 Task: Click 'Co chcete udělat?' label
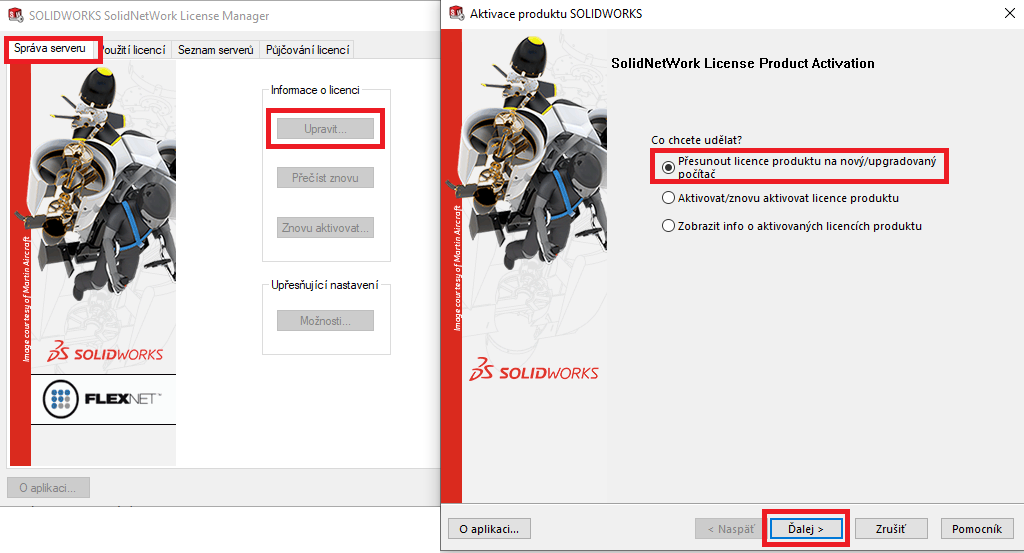click(x=696, y=140)
